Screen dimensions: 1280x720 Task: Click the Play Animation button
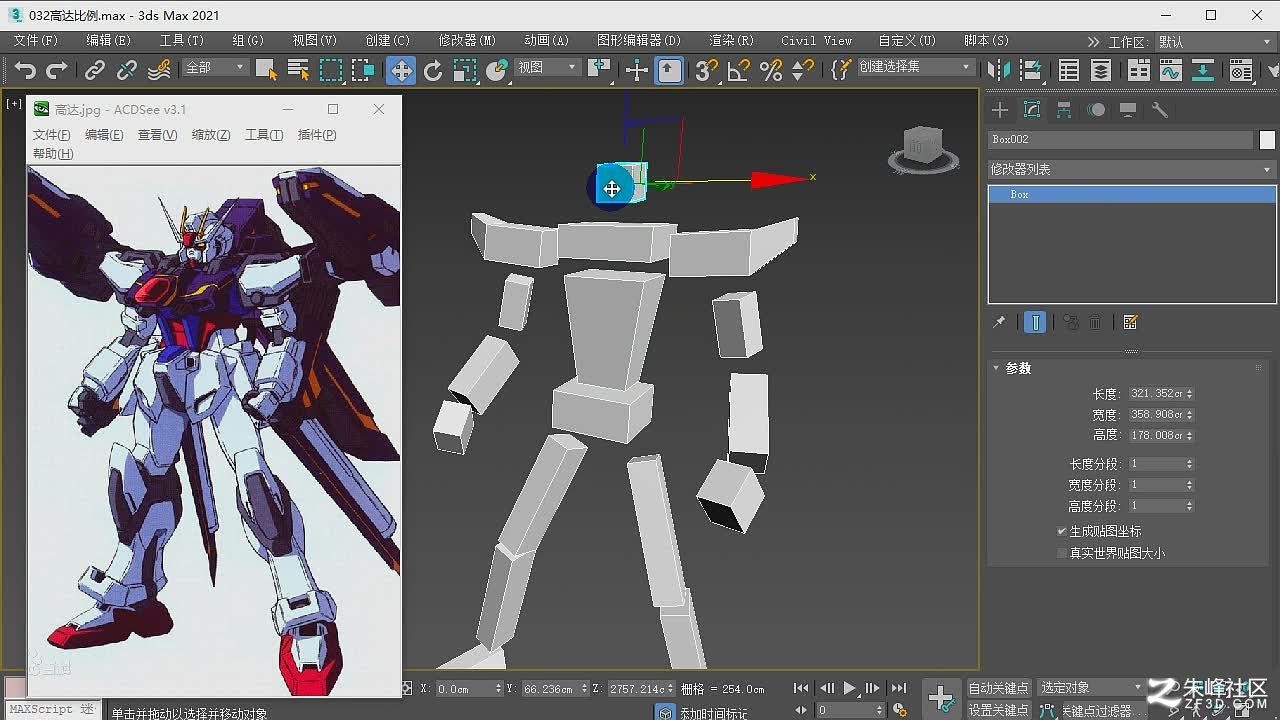849,688
